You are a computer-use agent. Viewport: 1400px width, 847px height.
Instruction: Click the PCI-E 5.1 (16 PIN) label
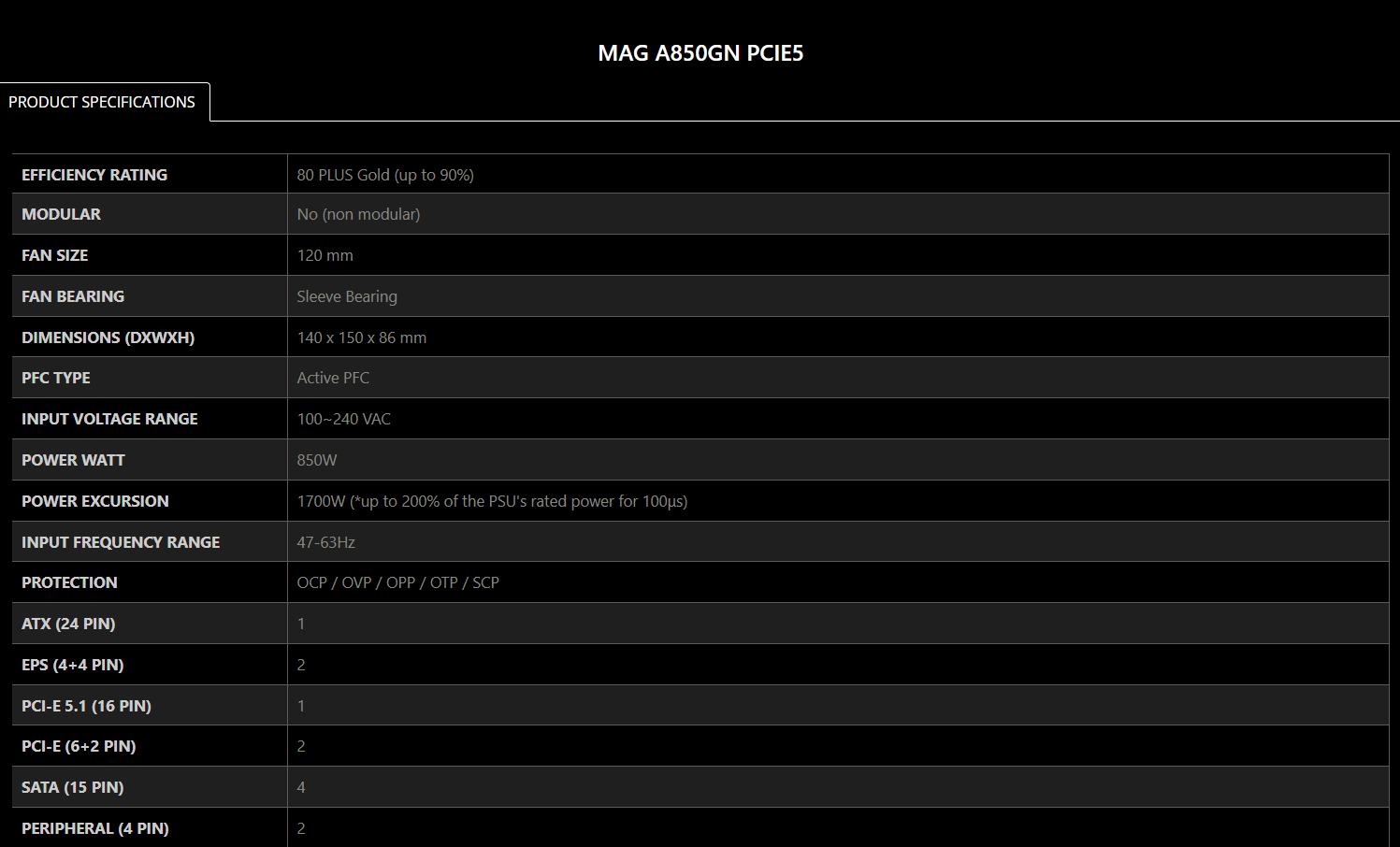click(x=86, y=706)
